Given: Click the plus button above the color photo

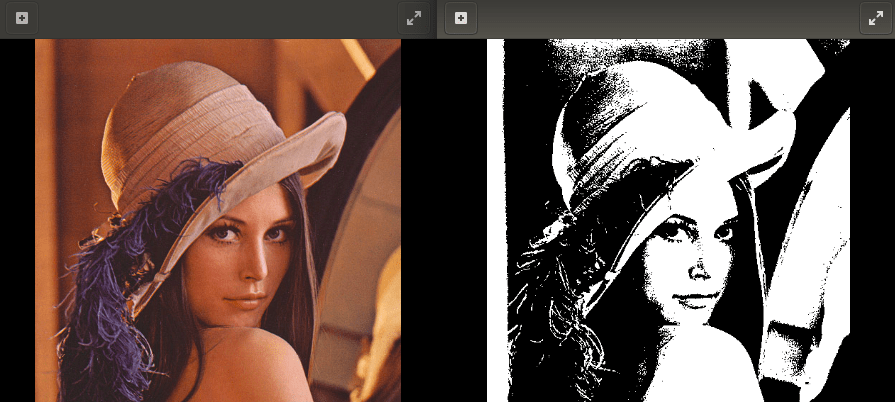Looking at the screenshot, I should (x=22, y=18).
